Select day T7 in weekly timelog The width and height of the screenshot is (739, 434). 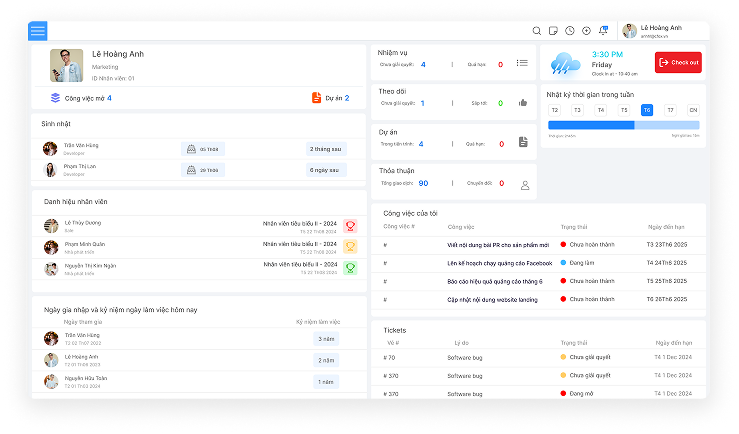coord(670,110)
